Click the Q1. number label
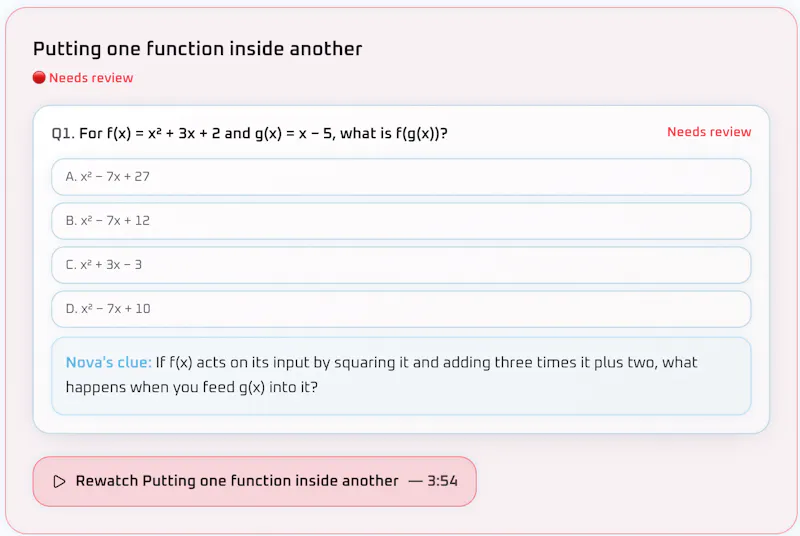This screenshot has width=800, height=536. 63,134
